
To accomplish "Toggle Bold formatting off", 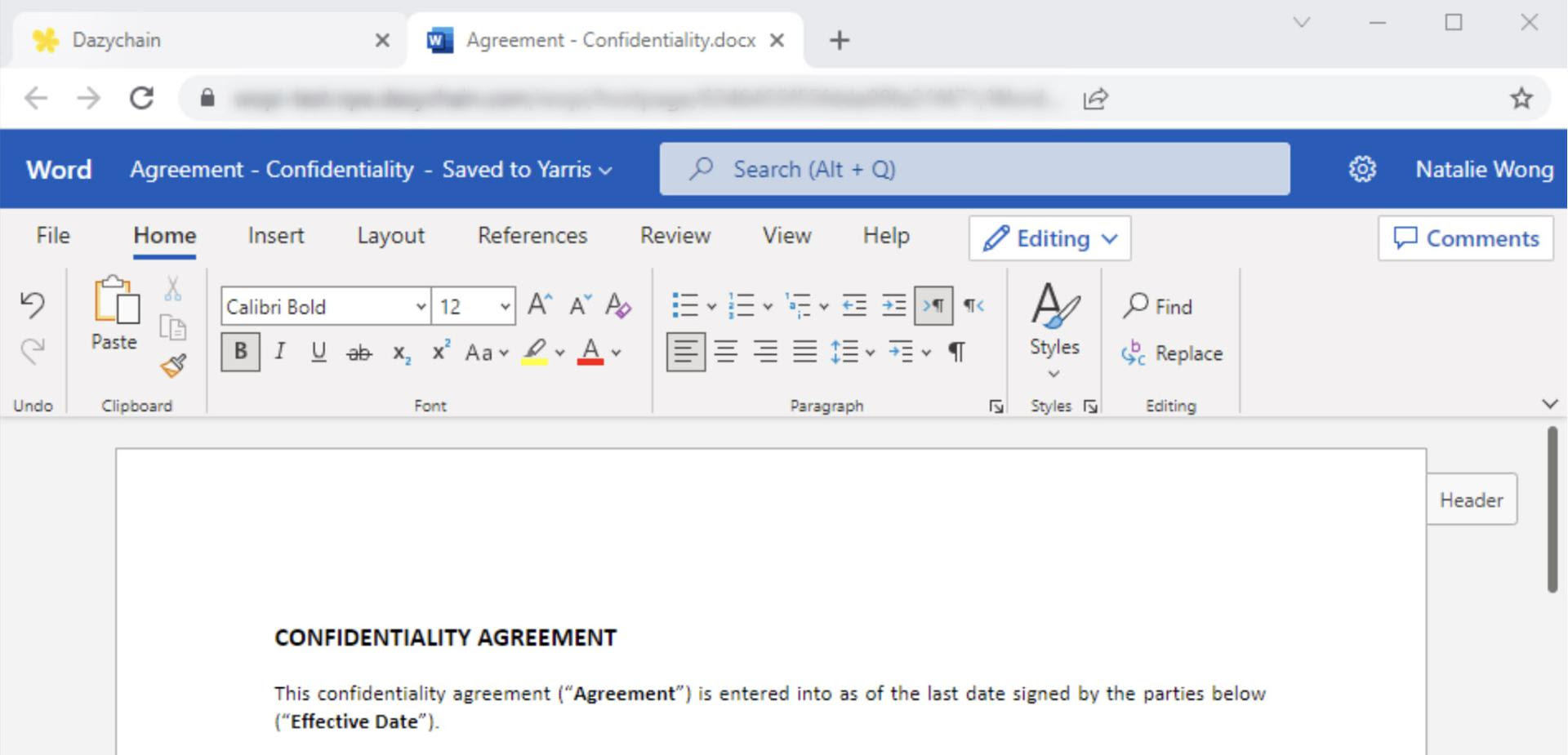I will click(x=241, y=352).
